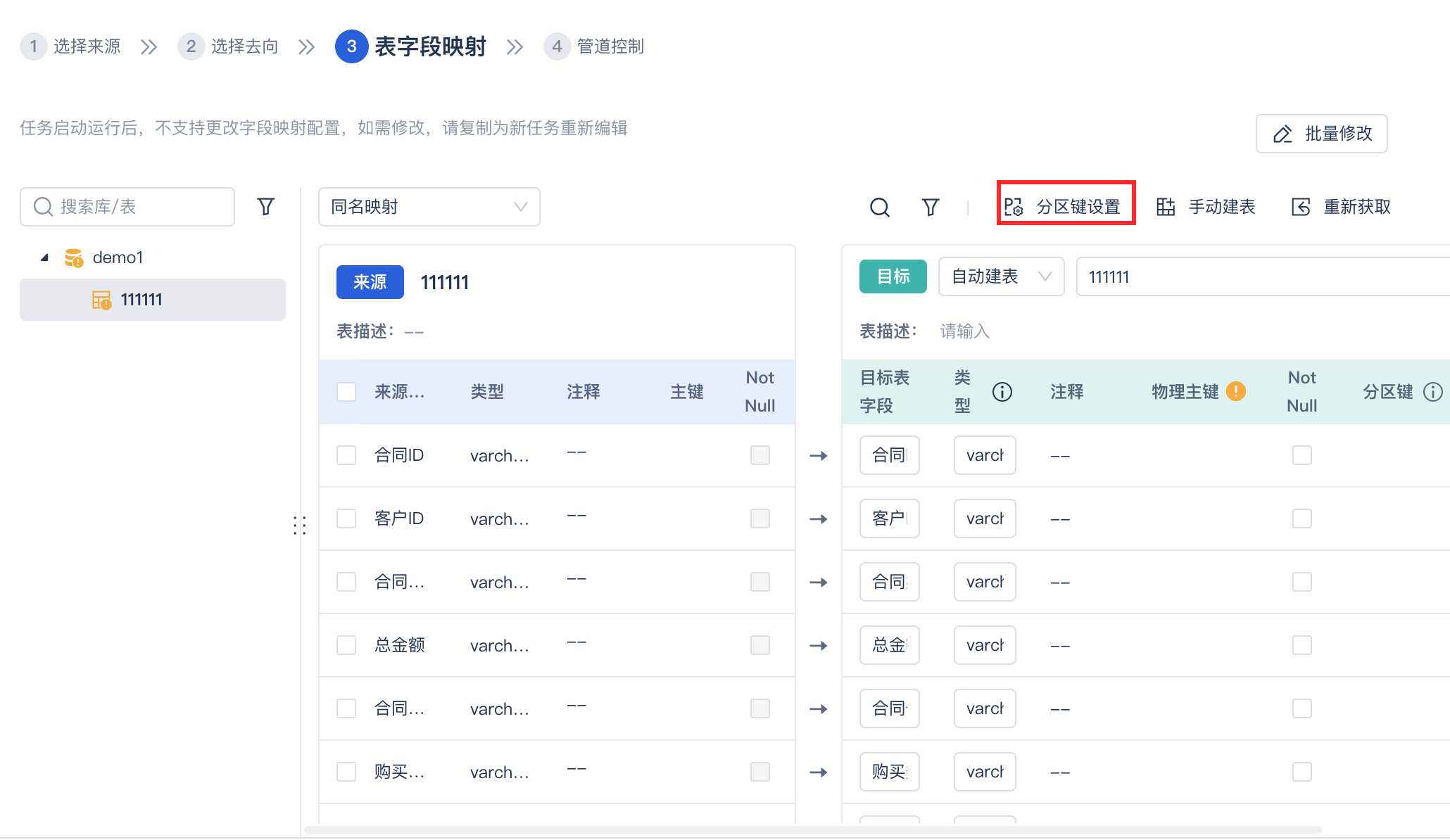Click the 批量修改 button
The width and height of the screenshot is (1450, 840).
tap(1321, 134)
